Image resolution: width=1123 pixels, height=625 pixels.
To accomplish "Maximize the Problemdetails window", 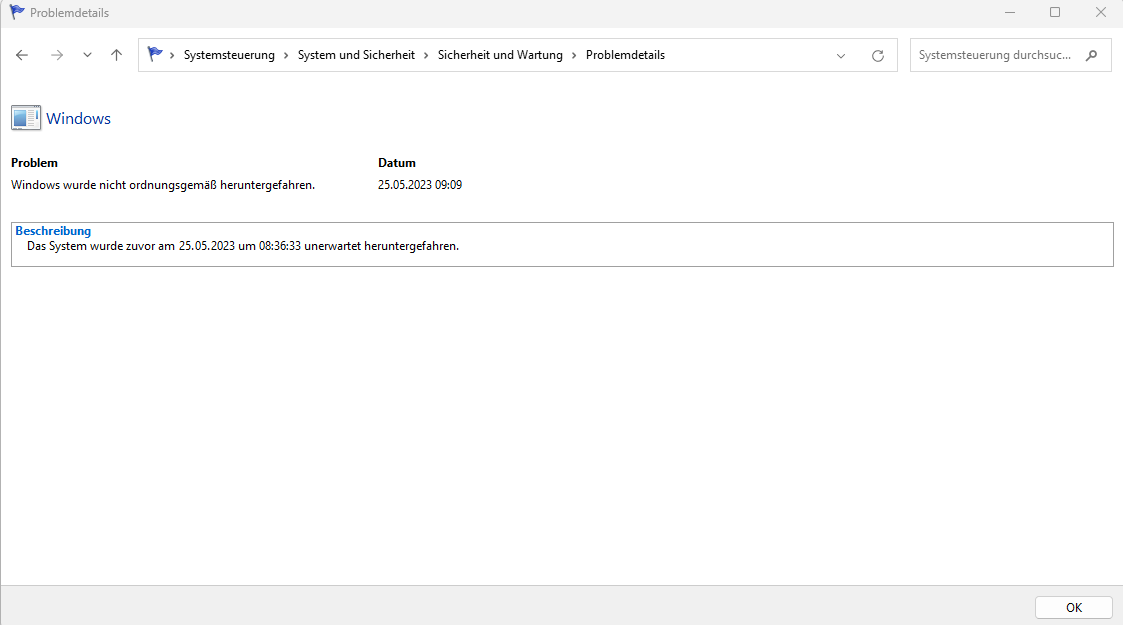I will 1055,12.
